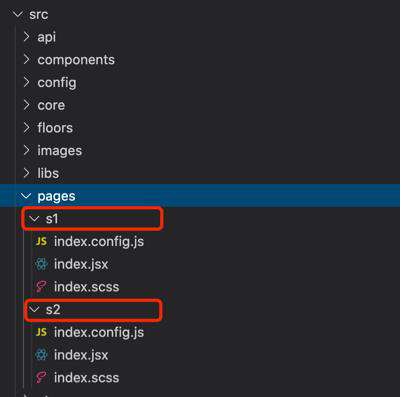Select the config folder
The image size is (400, 397).
pyautogui.click(x=57, y=83)
